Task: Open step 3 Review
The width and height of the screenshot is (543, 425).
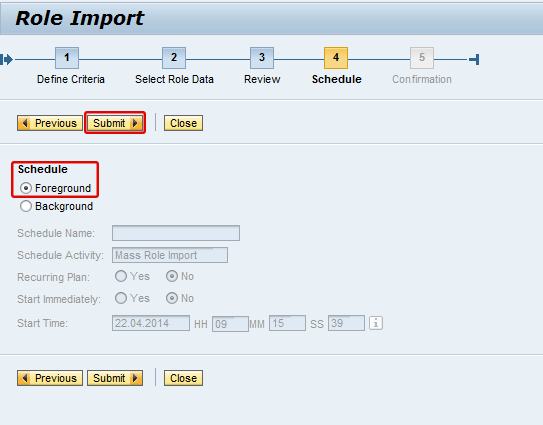Action: 262,58
